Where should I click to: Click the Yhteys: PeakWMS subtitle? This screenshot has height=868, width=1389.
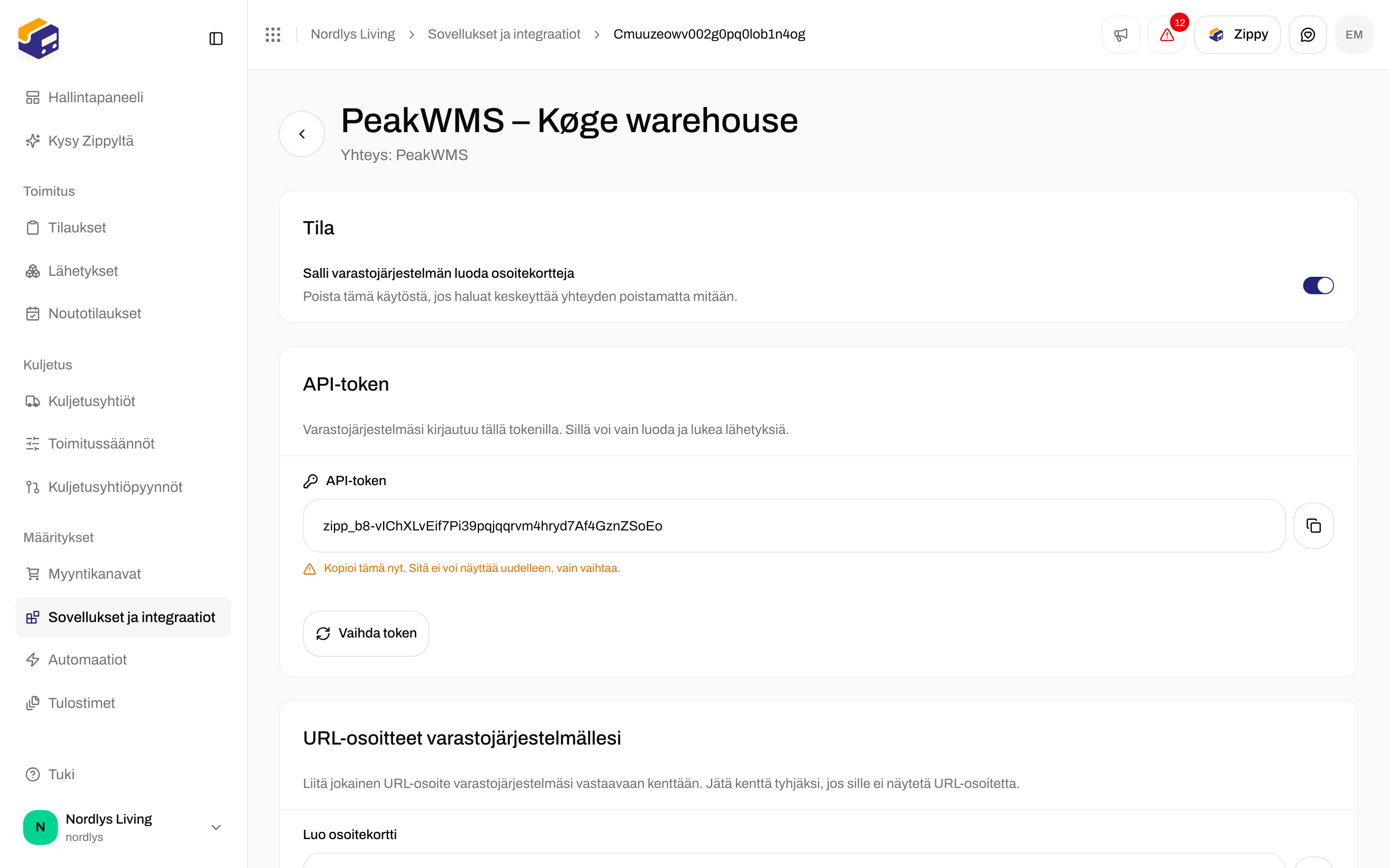404,155
